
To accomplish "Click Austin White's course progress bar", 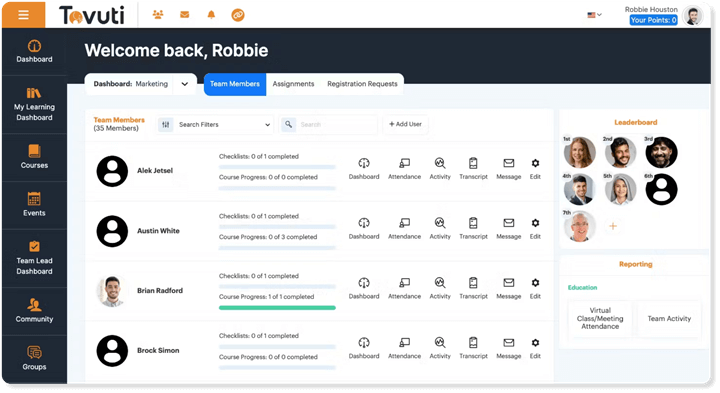I will coord(277,248).
